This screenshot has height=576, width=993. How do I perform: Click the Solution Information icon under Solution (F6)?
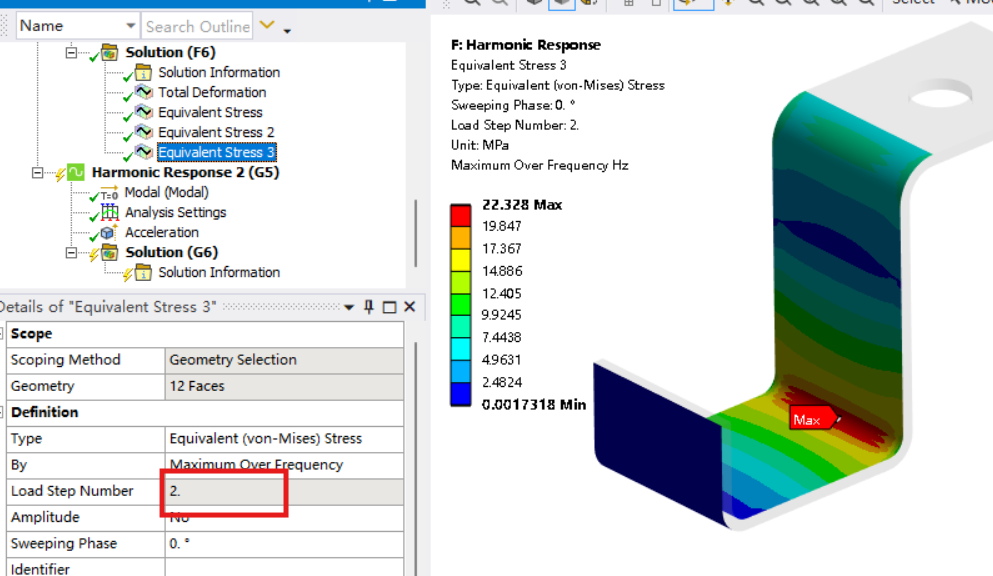coord(144,72)
